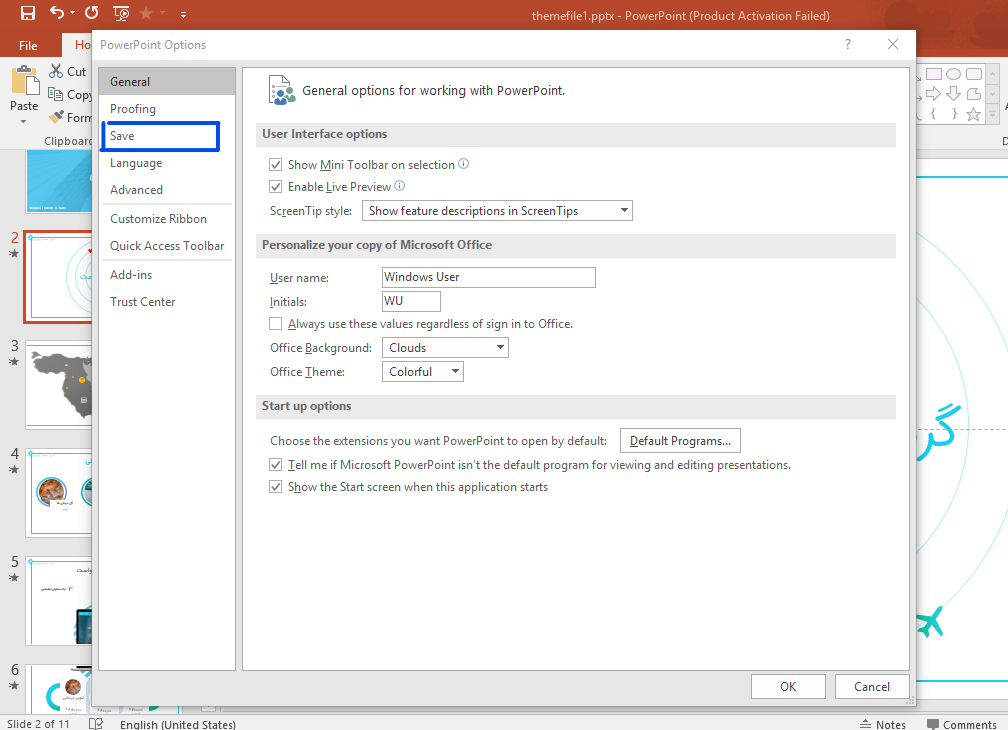Select rounded rectangle shape in gallery

(x=974, y=74)
